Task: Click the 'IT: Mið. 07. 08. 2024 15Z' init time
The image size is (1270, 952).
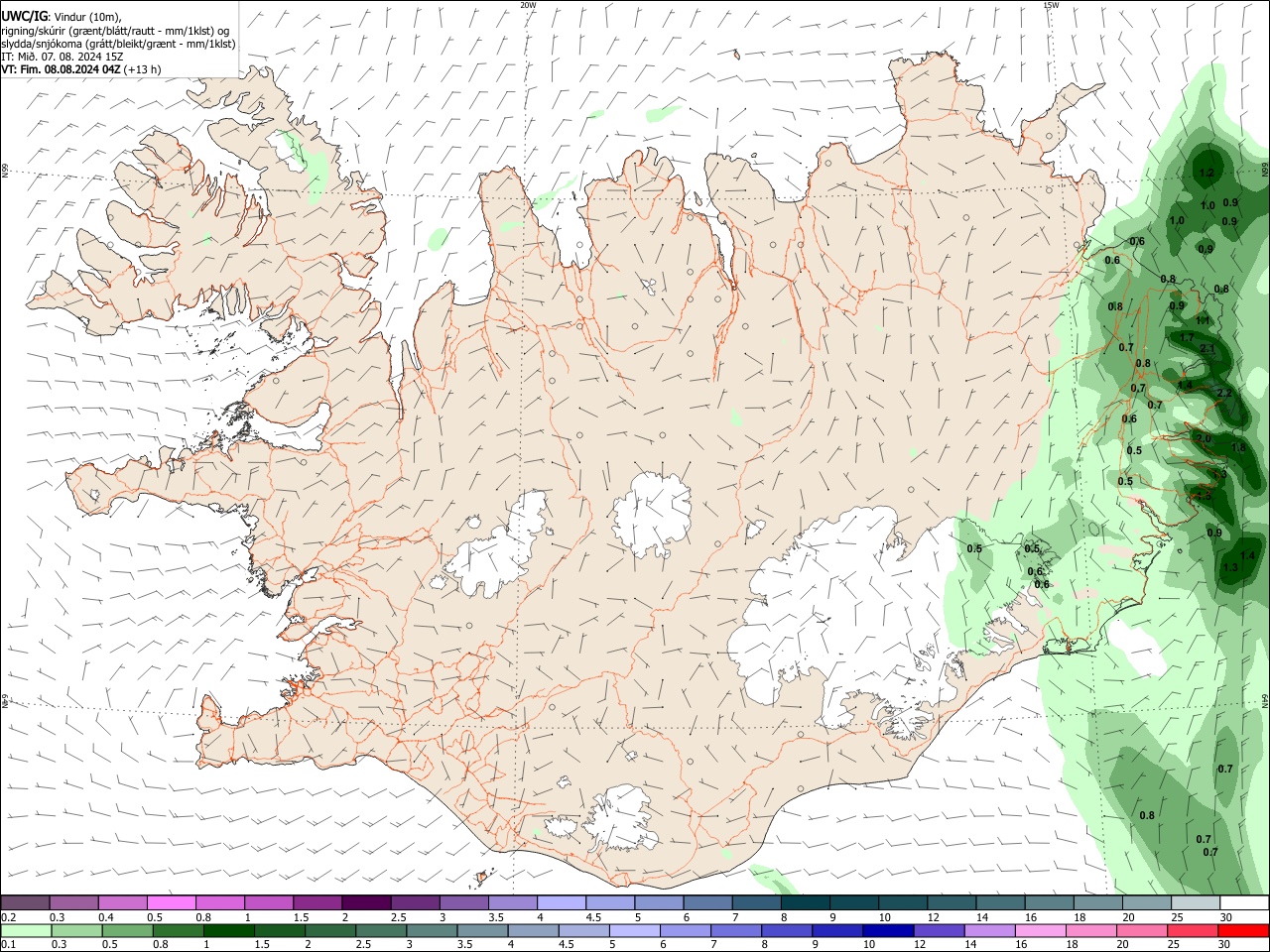Action: (63, 57)
